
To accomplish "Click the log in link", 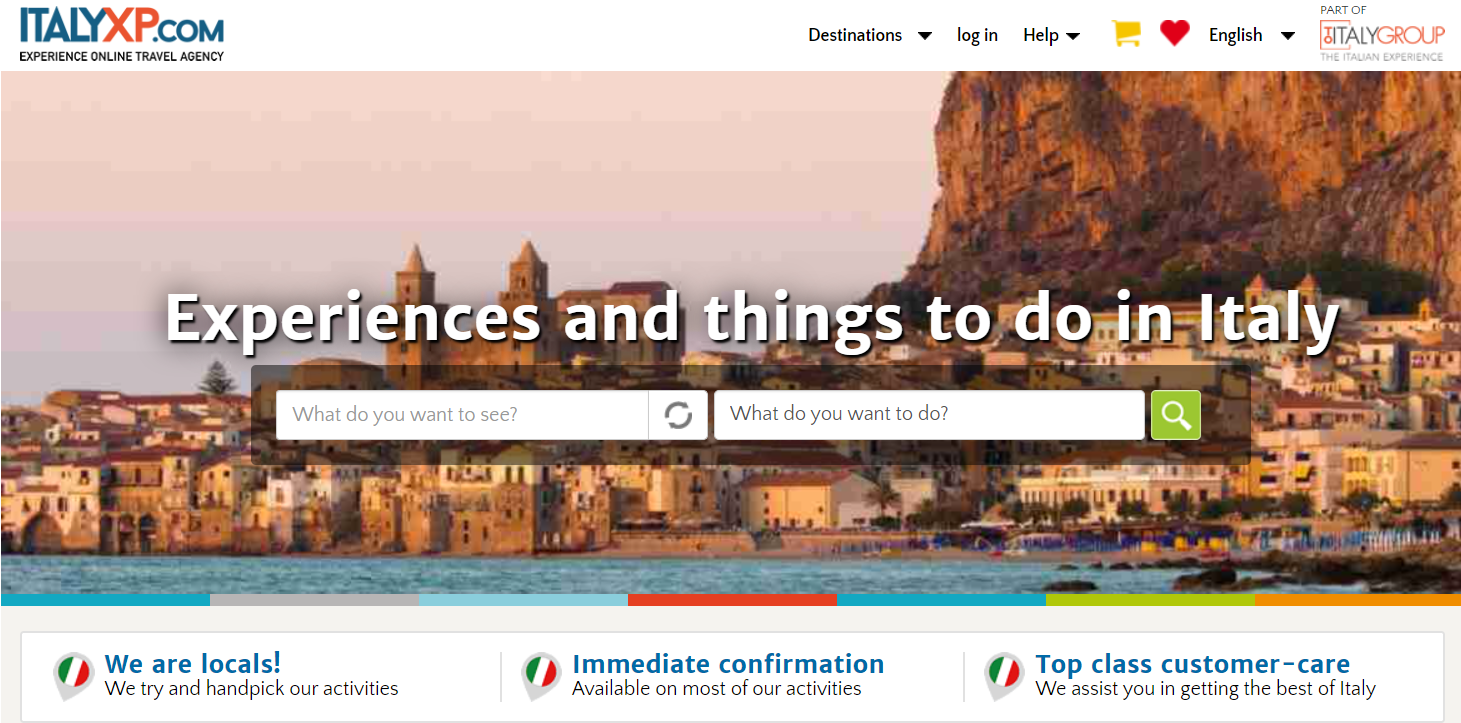I will pyautogui.click(x=977, y=35).
